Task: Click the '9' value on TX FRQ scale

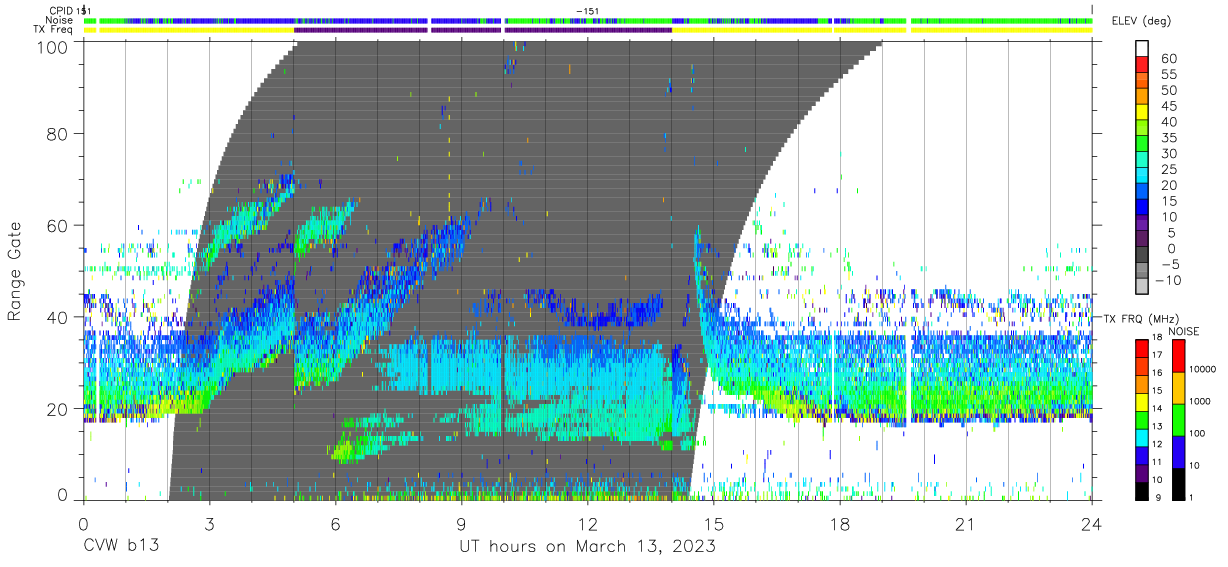Action: 1157,497
